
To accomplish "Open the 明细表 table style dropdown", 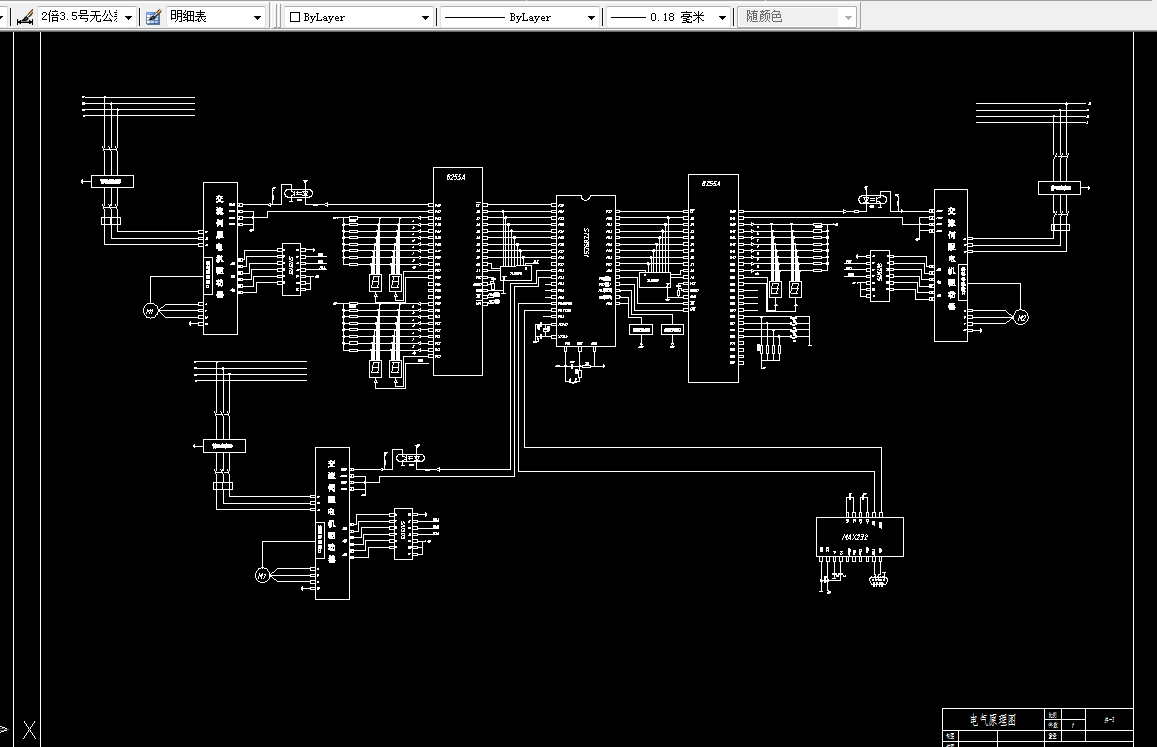I will point(257,17).
